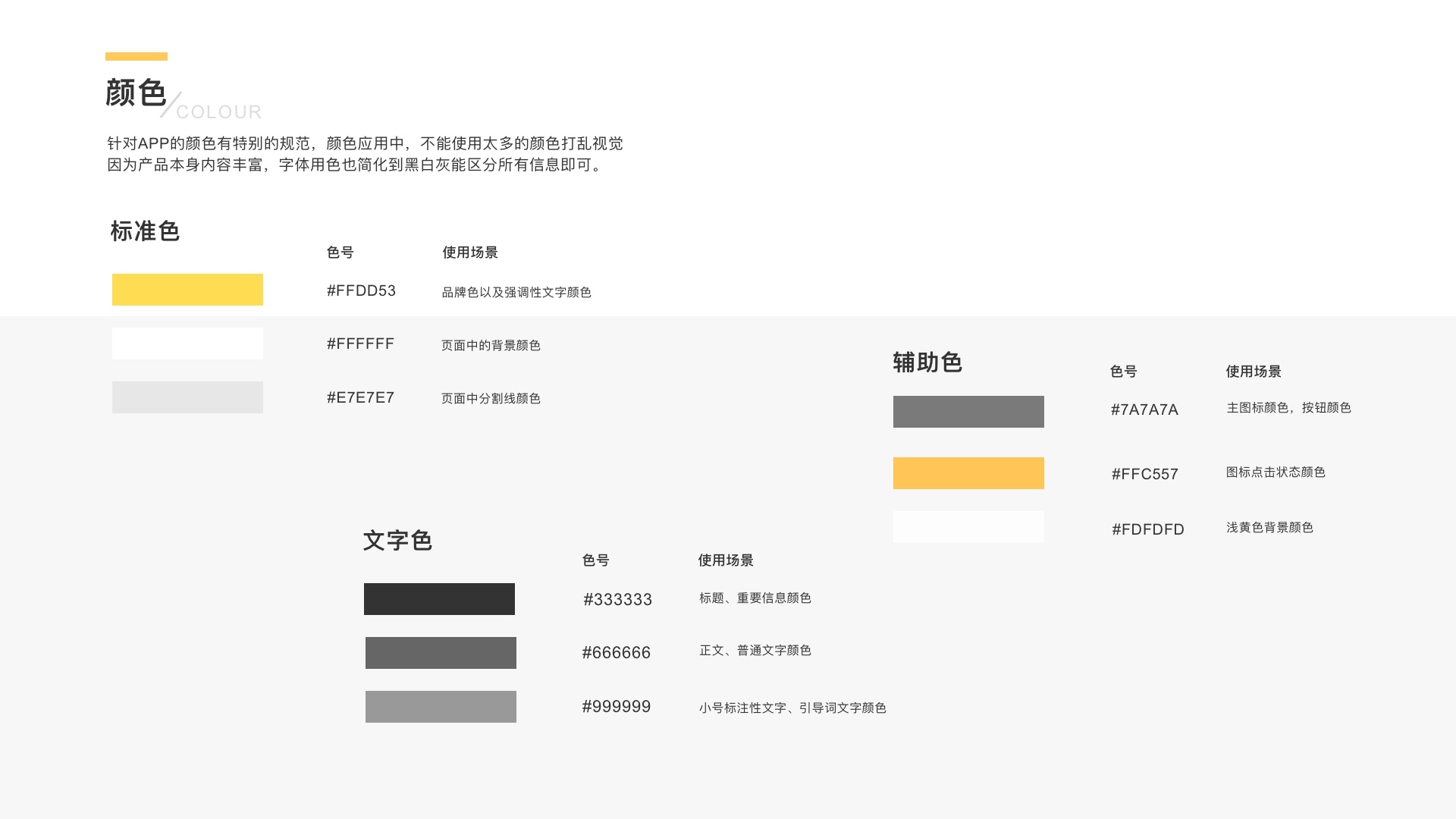Click the yellow #FFDD53 brand color swatch
This screenshot has width=1456, height=819.
(x=187, y=290)
